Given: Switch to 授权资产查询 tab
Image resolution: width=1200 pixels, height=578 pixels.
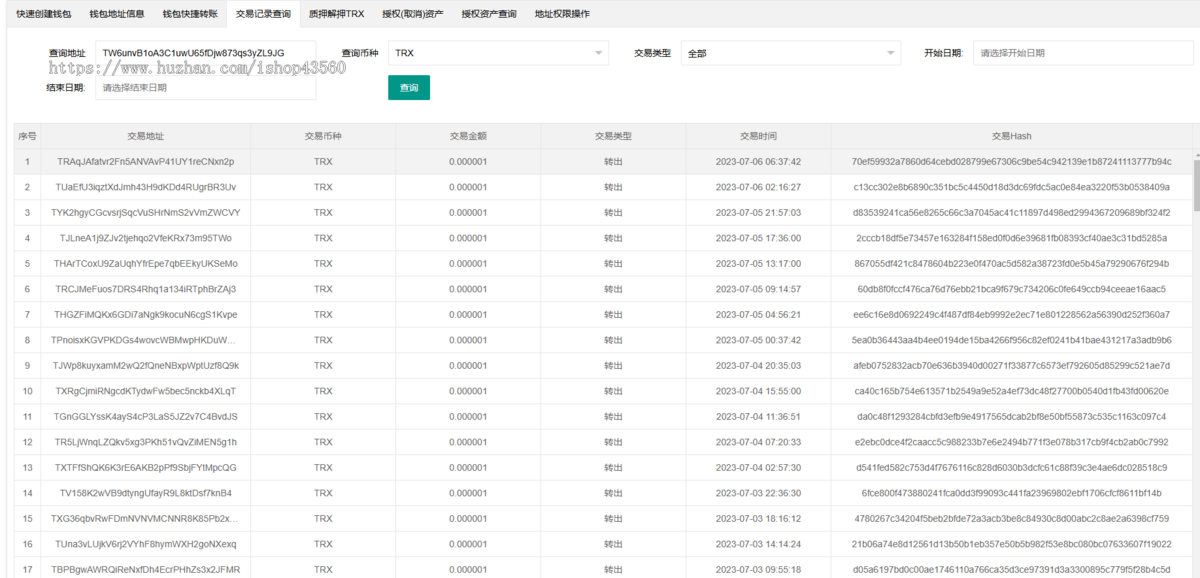Looking at the screenshot, I should (489, 14).
